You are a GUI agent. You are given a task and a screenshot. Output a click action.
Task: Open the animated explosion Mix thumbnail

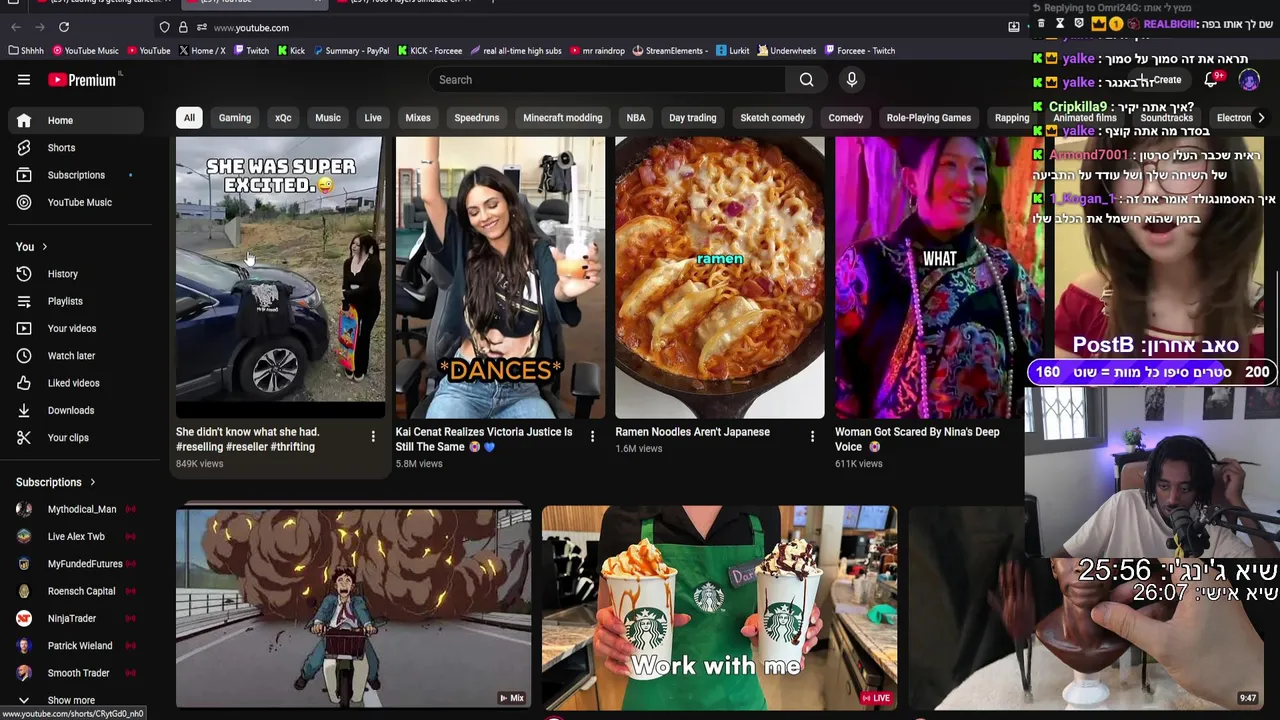point(353,607)
